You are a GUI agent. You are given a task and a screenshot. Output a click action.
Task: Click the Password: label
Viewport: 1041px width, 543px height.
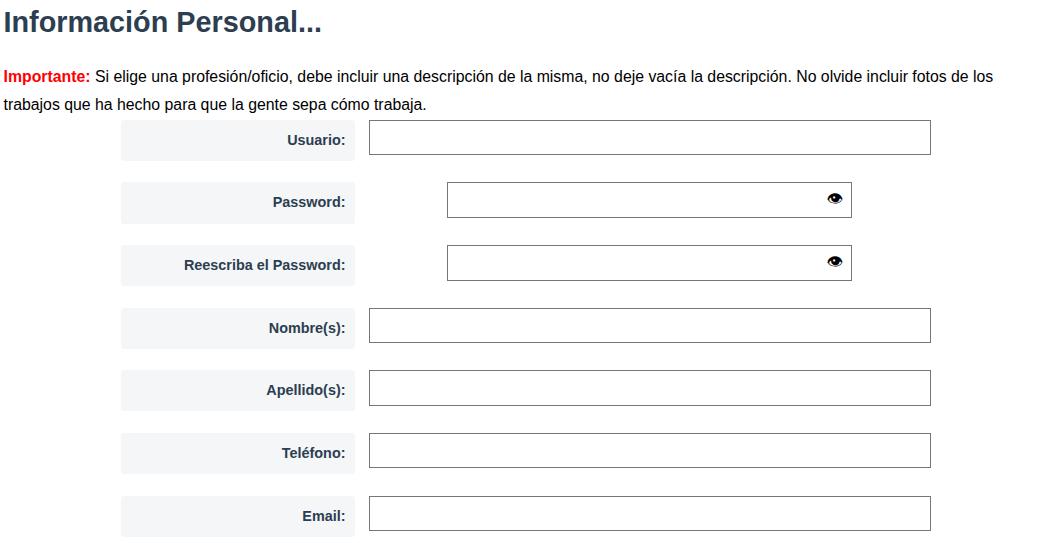pyautogui.click(x=309, y=202)
